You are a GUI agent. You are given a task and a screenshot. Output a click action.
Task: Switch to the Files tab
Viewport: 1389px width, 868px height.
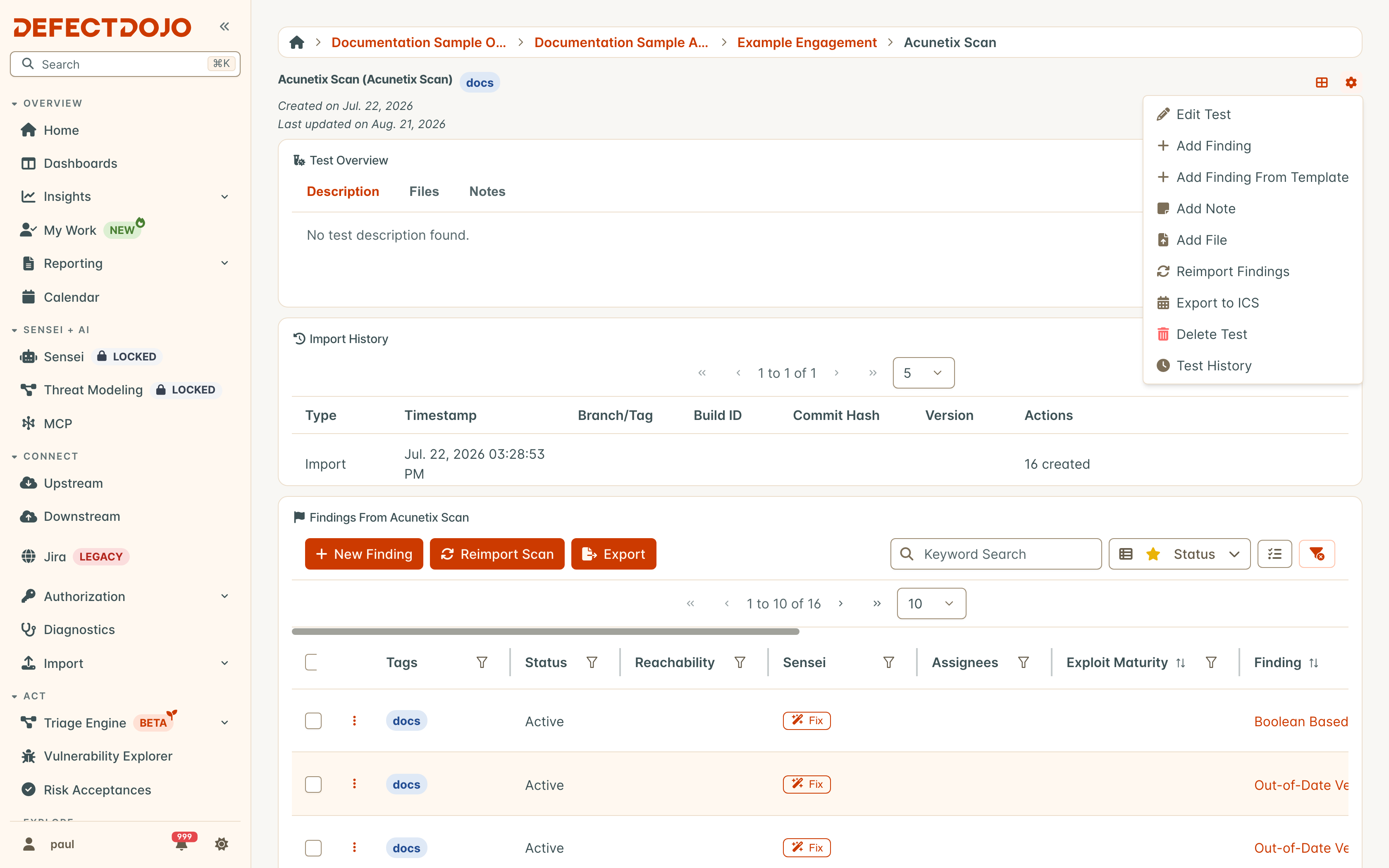[x=424, y=192]
